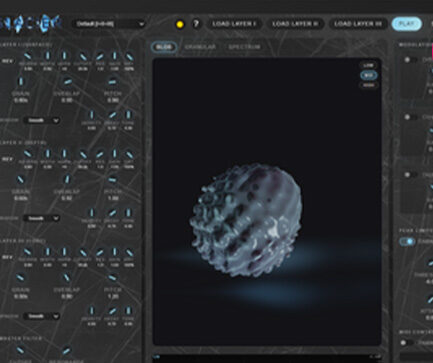Disable the Peak Compressor enable switch
The image size is (433, 363).
coord(407,241)
